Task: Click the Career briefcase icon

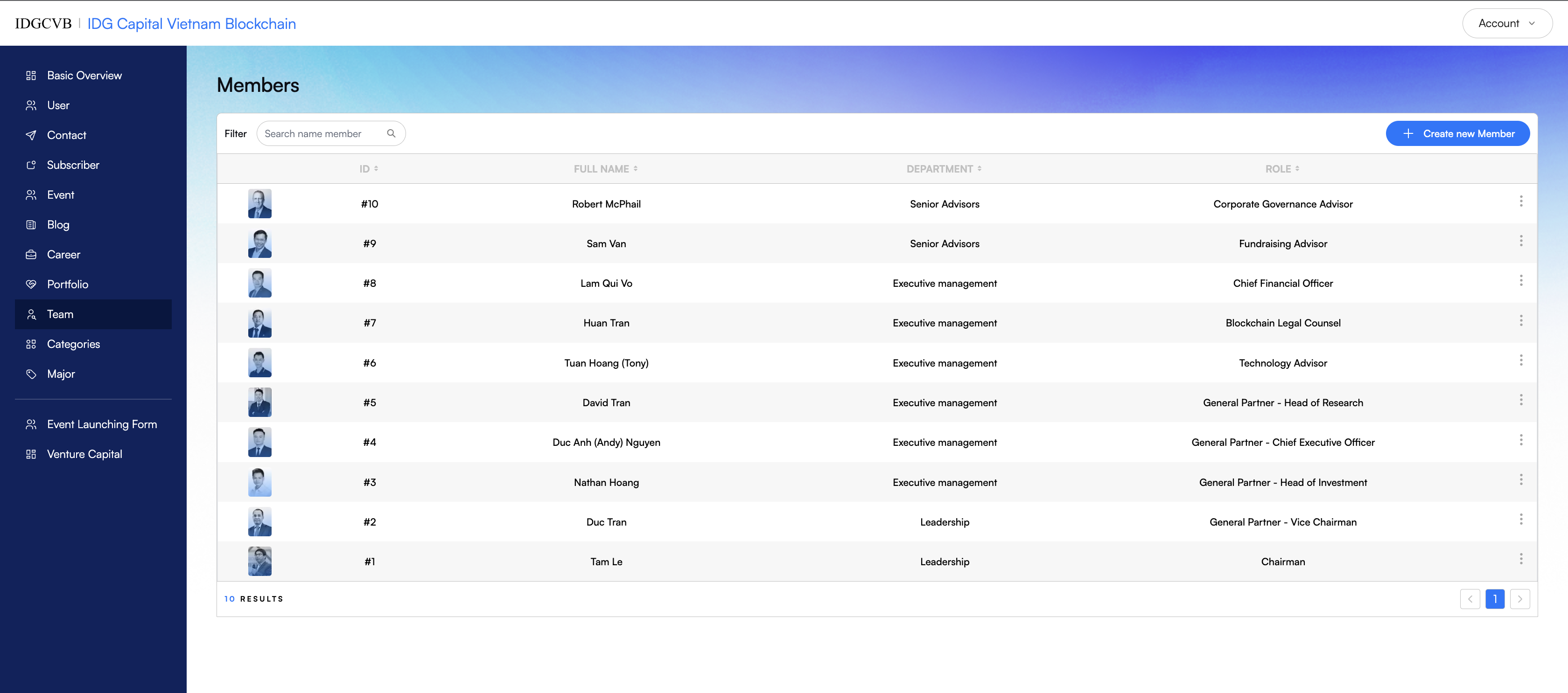Action: 31,254
